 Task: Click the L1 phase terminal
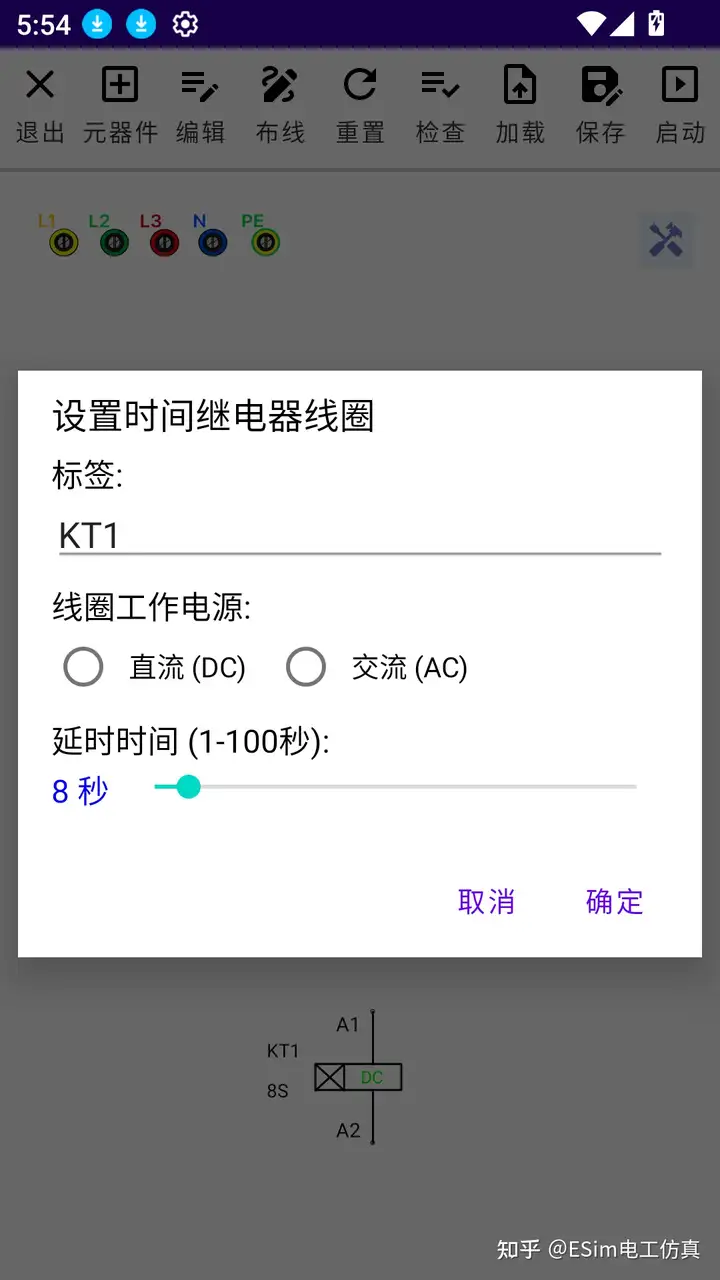click(x=63, y=241)
